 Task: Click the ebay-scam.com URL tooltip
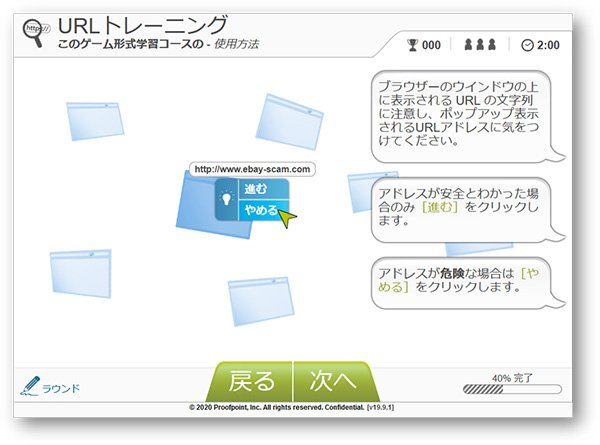(x=252, y=169)
